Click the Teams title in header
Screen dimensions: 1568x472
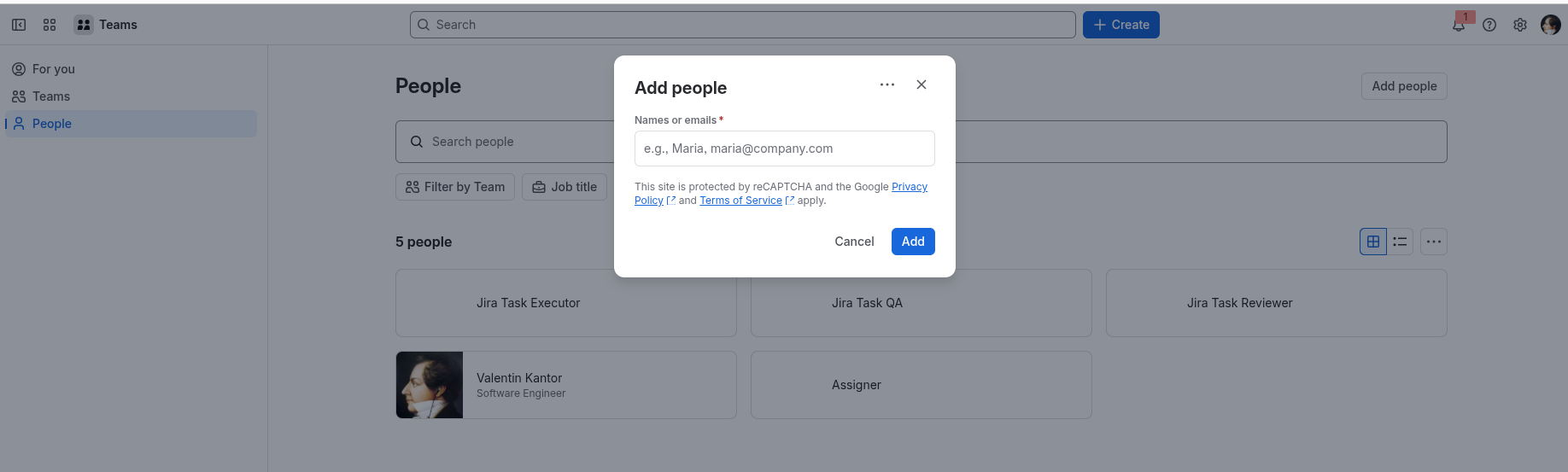(118, 25)
